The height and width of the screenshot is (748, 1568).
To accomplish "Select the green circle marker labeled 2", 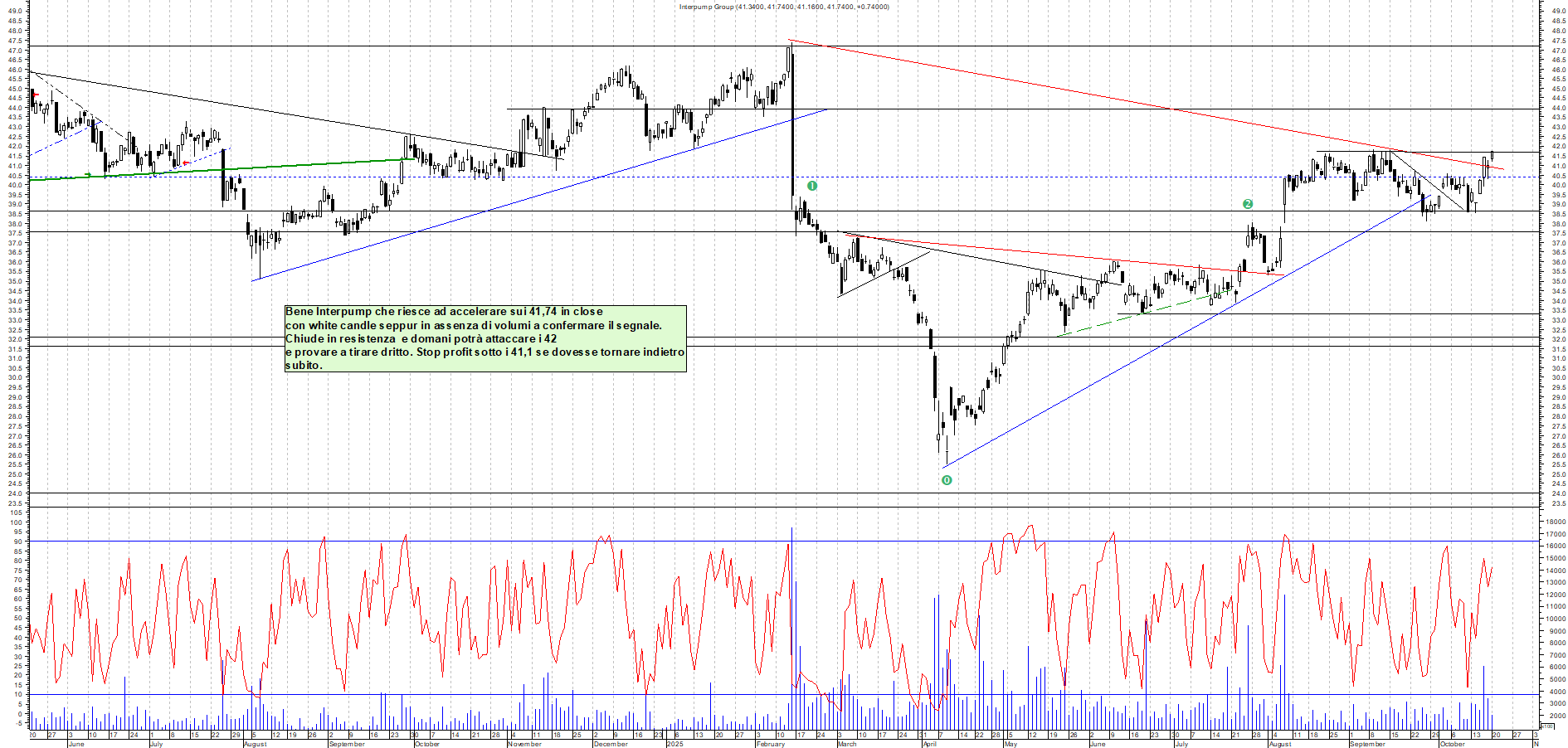I will [x=1247, y=204].
